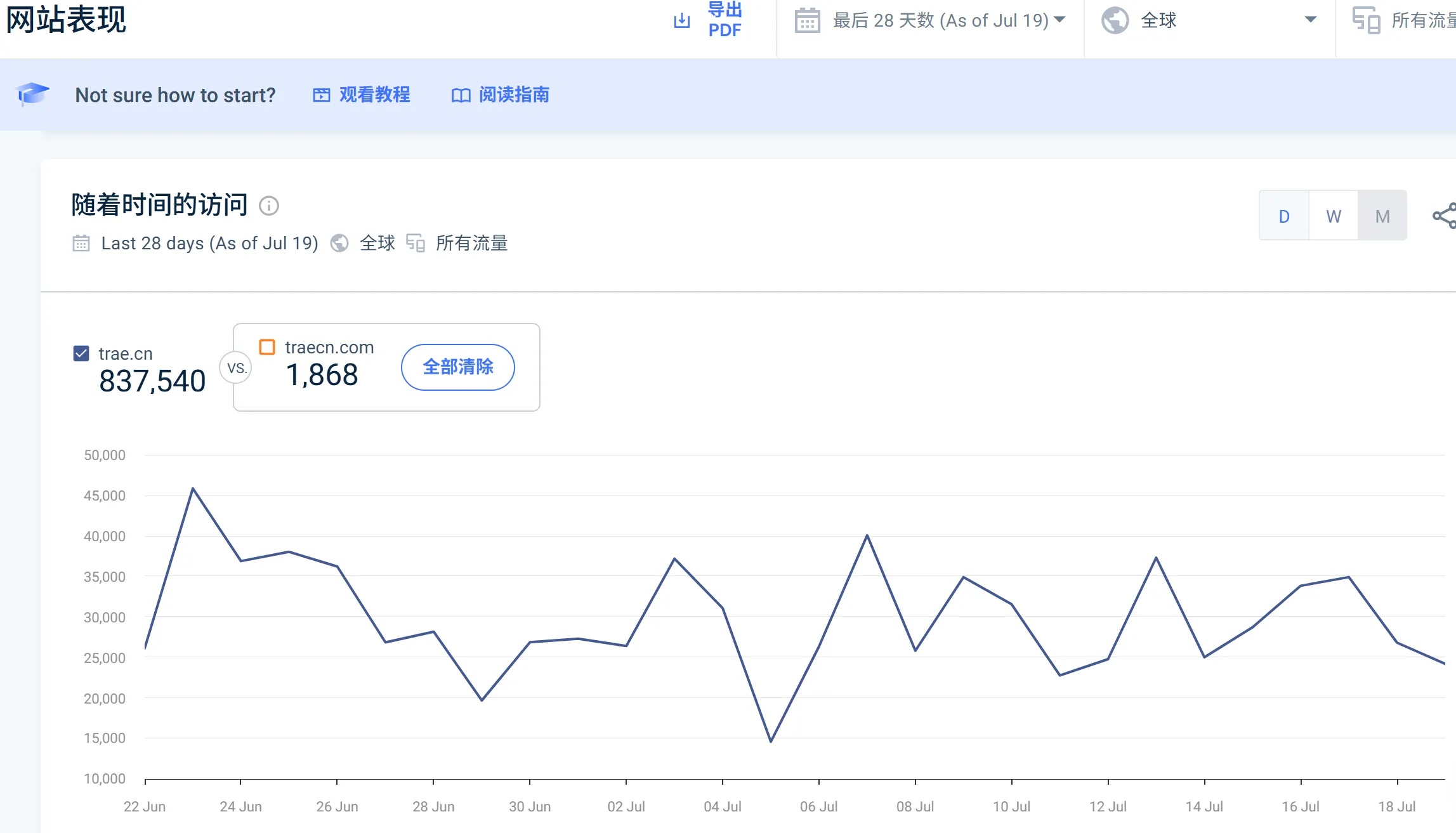Select the M monthly tab
The width and height of the screenshot is (1456, 833).
click(1382, 216)
